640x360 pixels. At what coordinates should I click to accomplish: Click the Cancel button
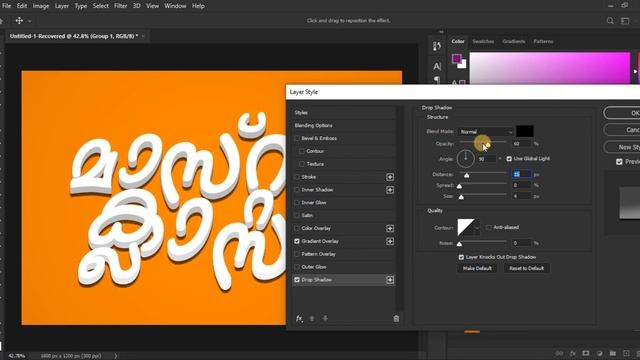622,130
